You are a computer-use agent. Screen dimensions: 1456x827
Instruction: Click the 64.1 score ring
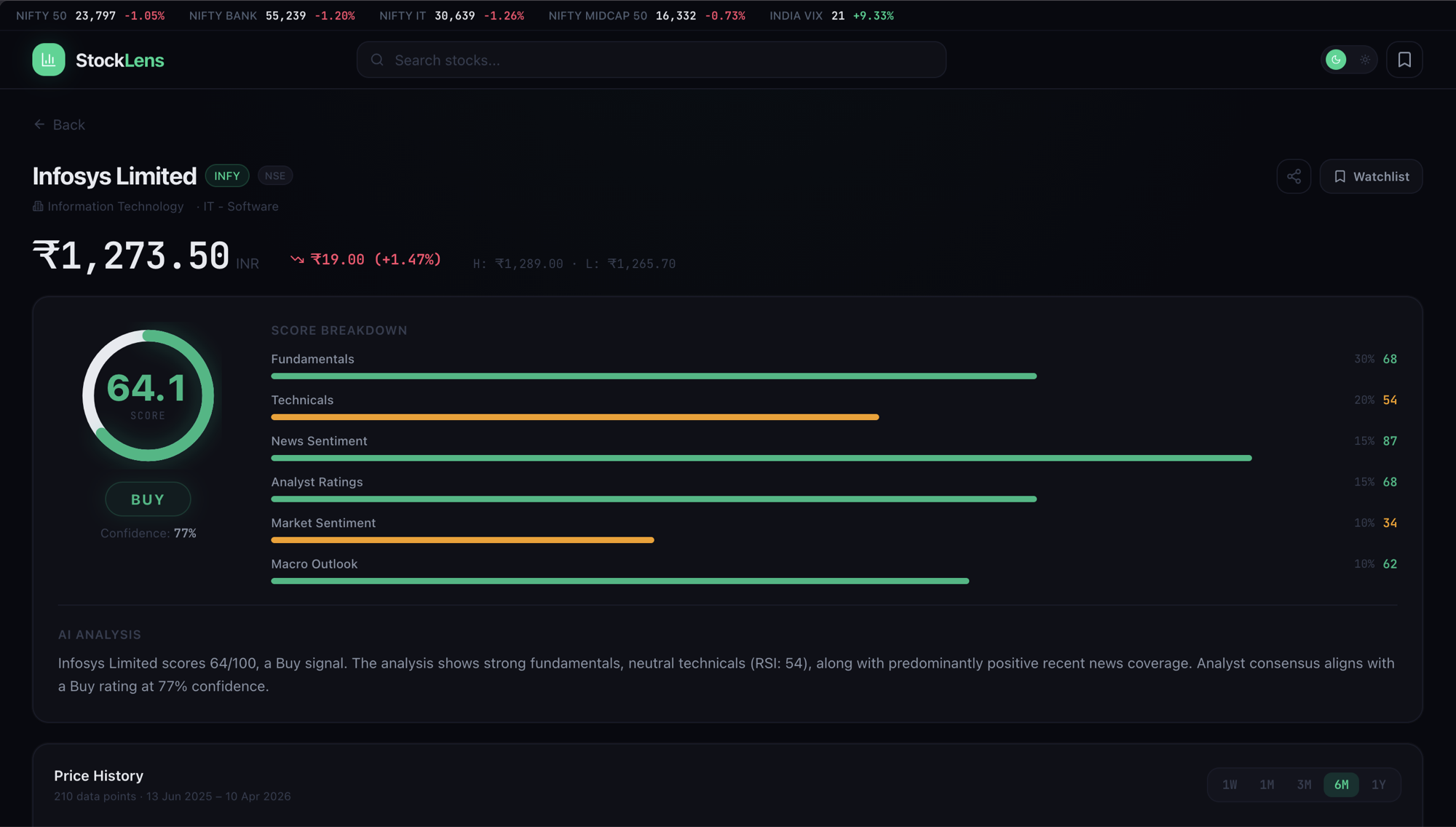[147, 394]
